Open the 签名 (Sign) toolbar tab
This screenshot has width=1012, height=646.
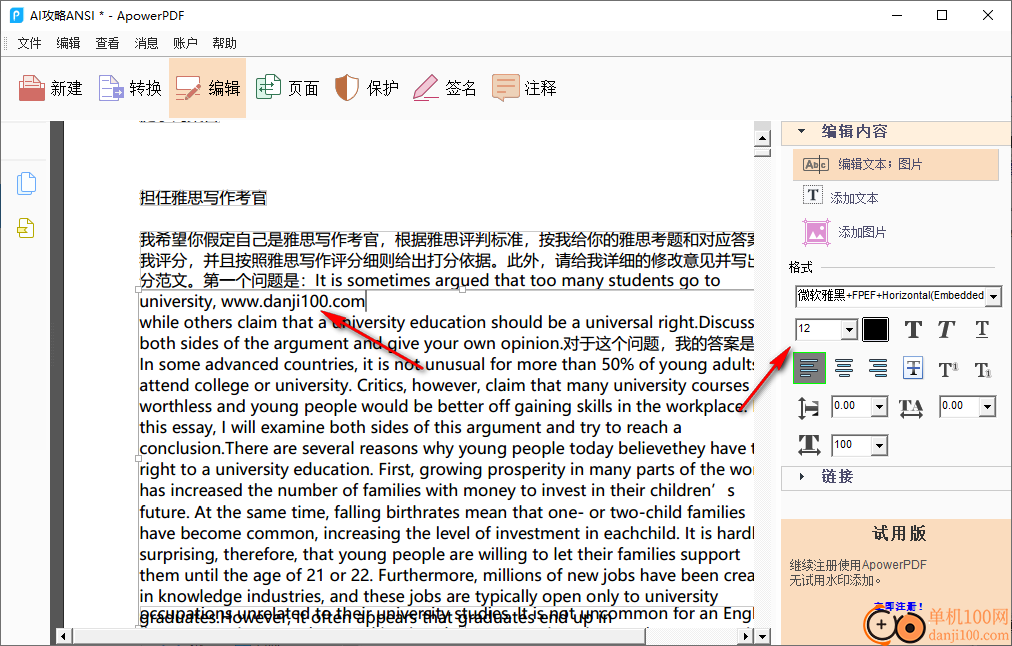(445, 88)
